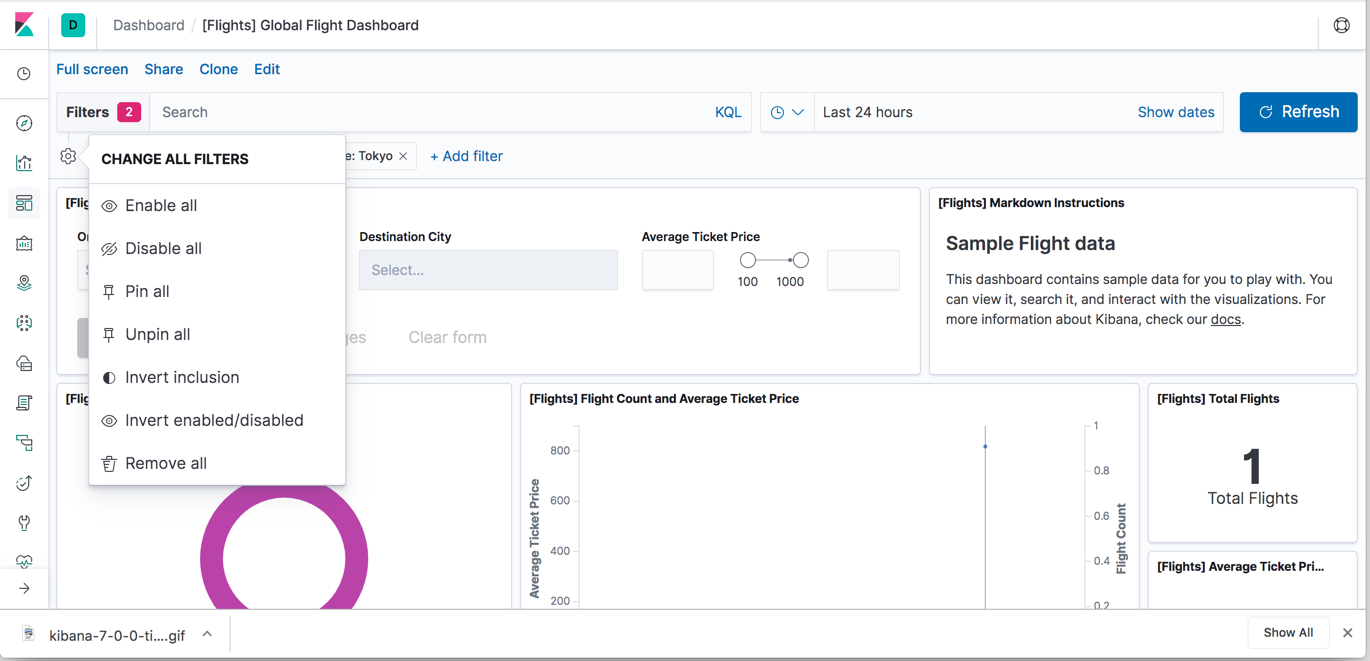Screen dimensions: 1370x661
Task: Click the recently viewed clock icon
Action: [x=24, y=74]
